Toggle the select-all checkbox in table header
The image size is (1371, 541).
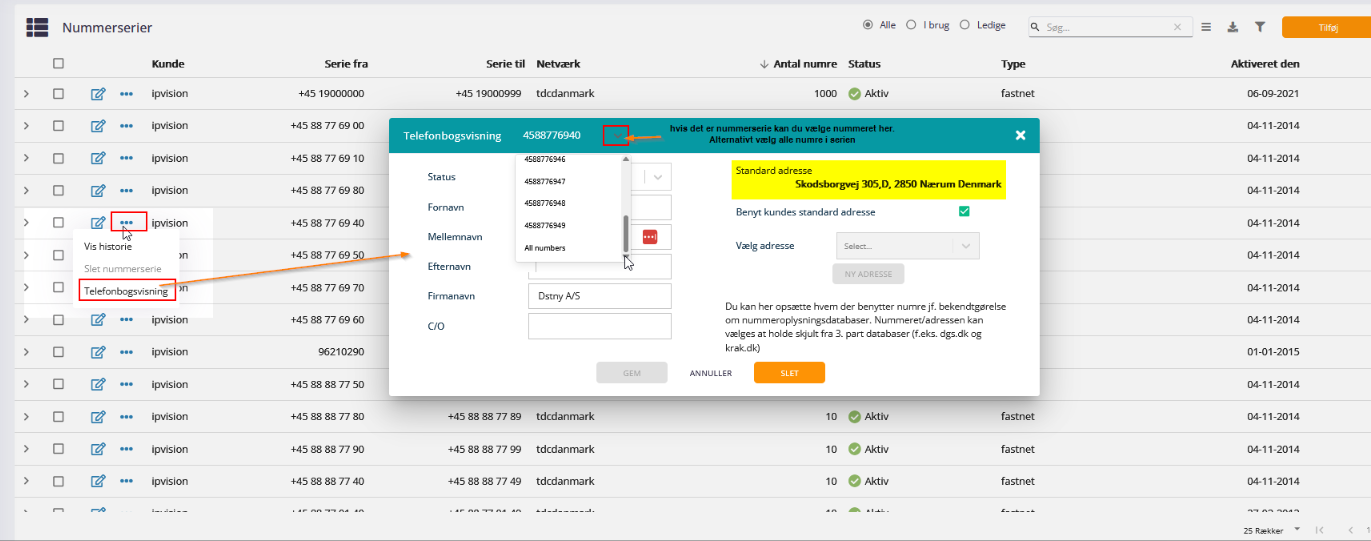[x=58, y=63]
